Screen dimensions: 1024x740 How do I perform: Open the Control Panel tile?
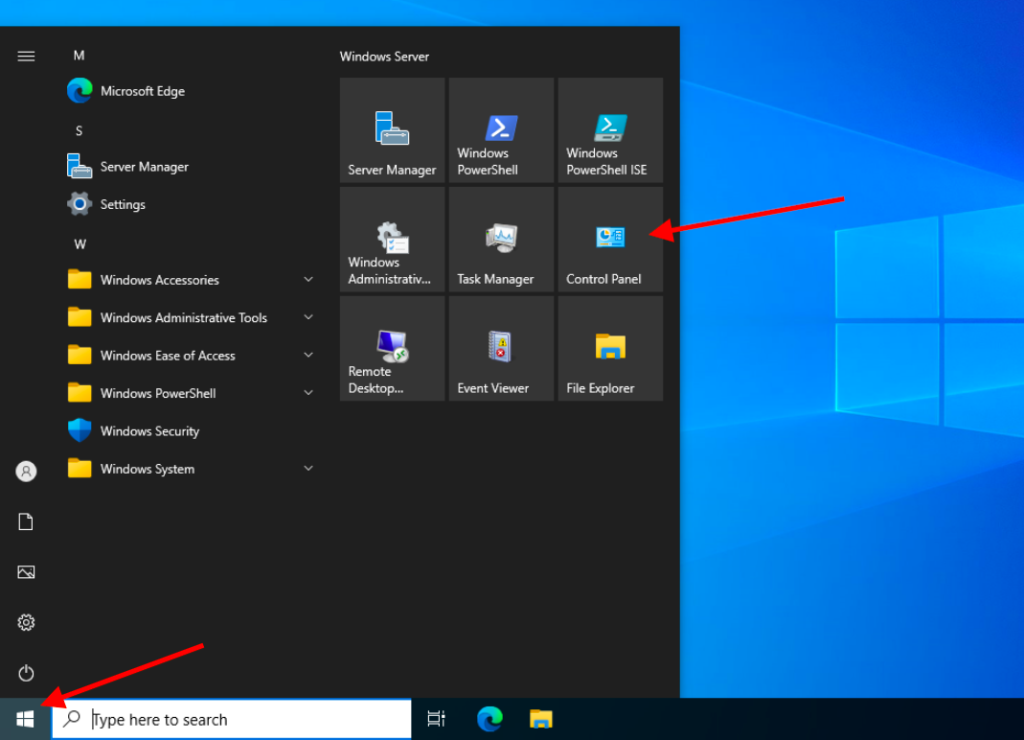tap(610, 239)
